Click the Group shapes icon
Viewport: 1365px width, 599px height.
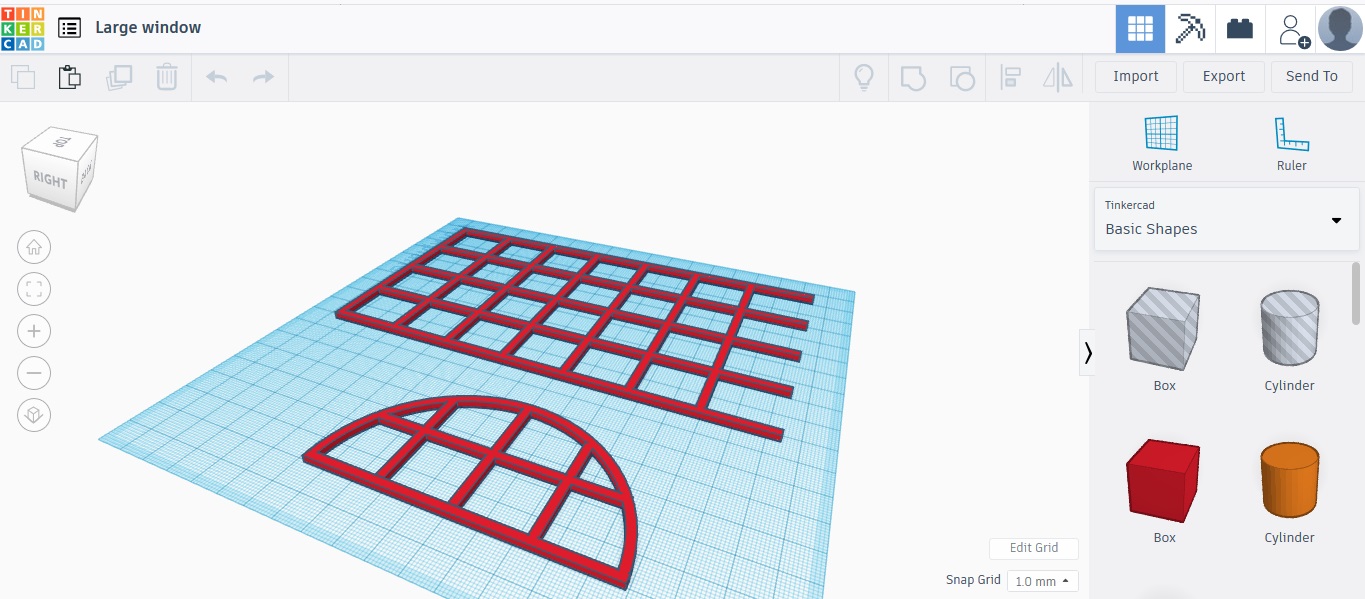pos(913,77)
